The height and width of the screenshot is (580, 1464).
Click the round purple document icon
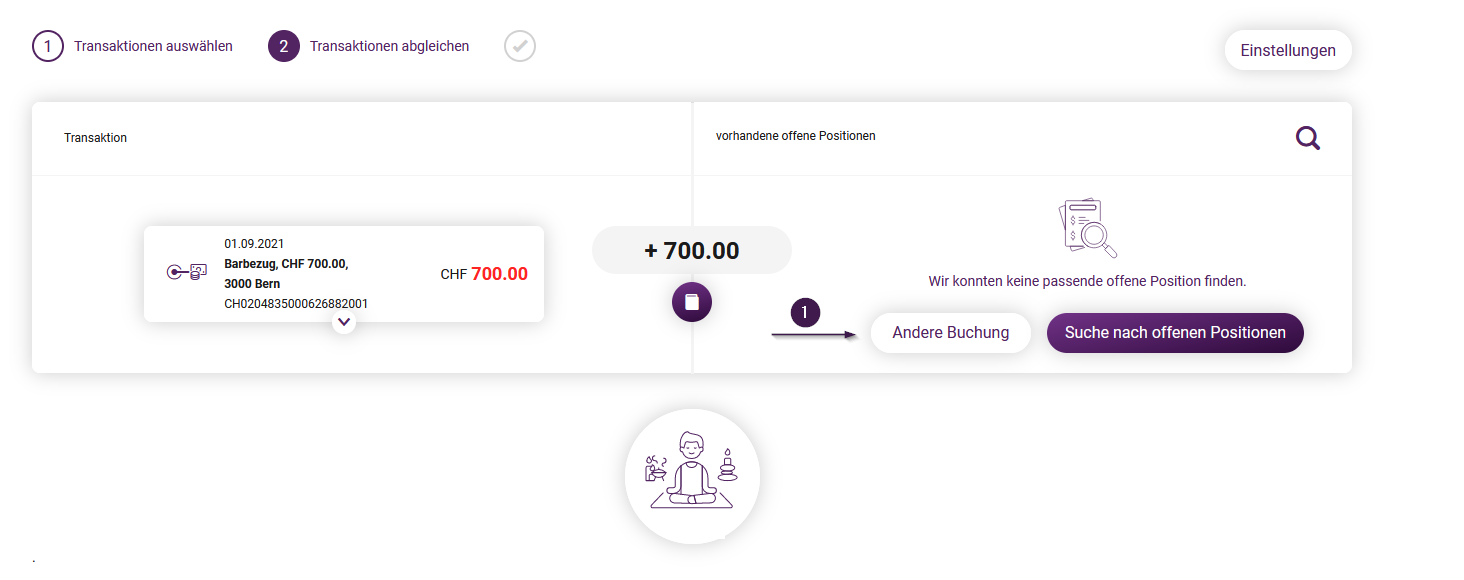[x=691, y=301]
